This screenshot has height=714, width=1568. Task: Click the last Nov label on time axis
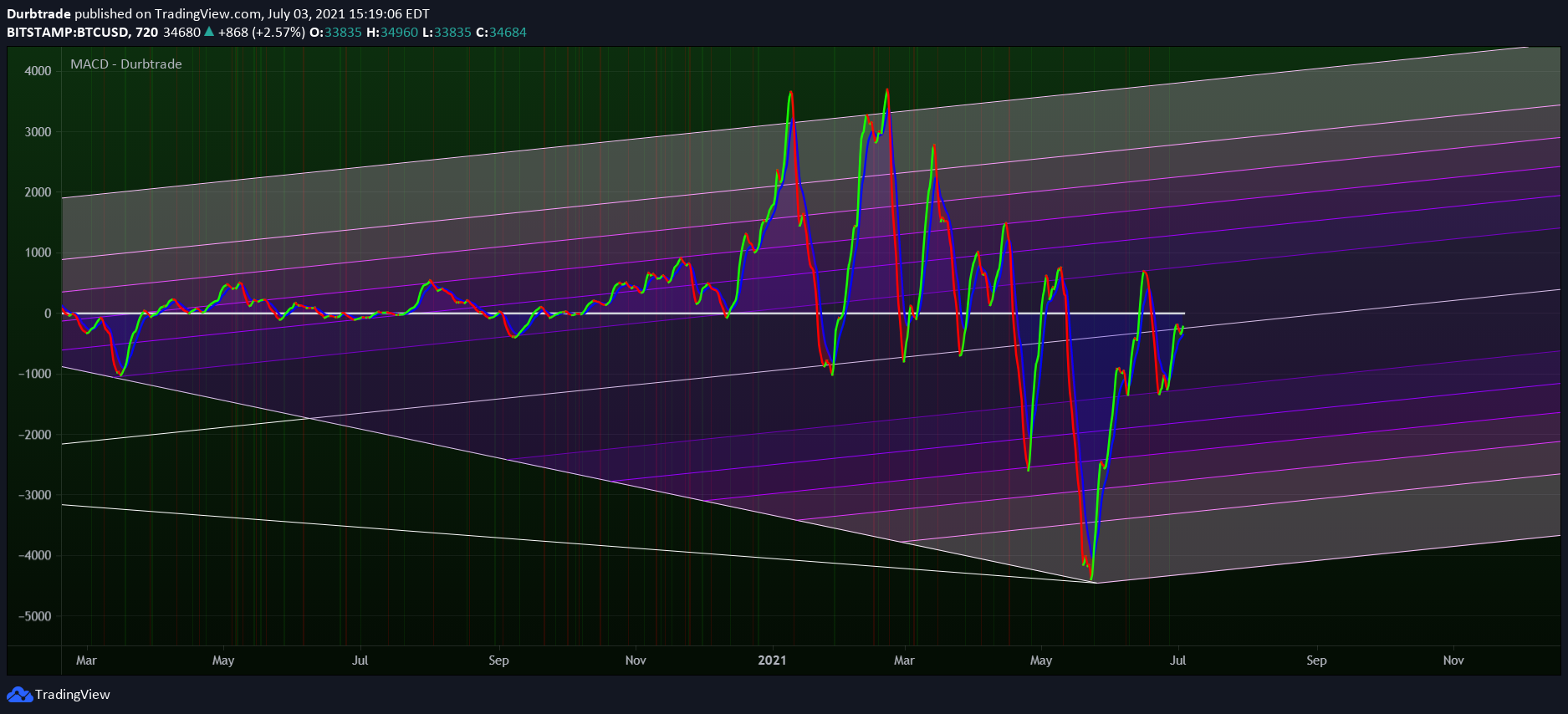click(1453, 660)
